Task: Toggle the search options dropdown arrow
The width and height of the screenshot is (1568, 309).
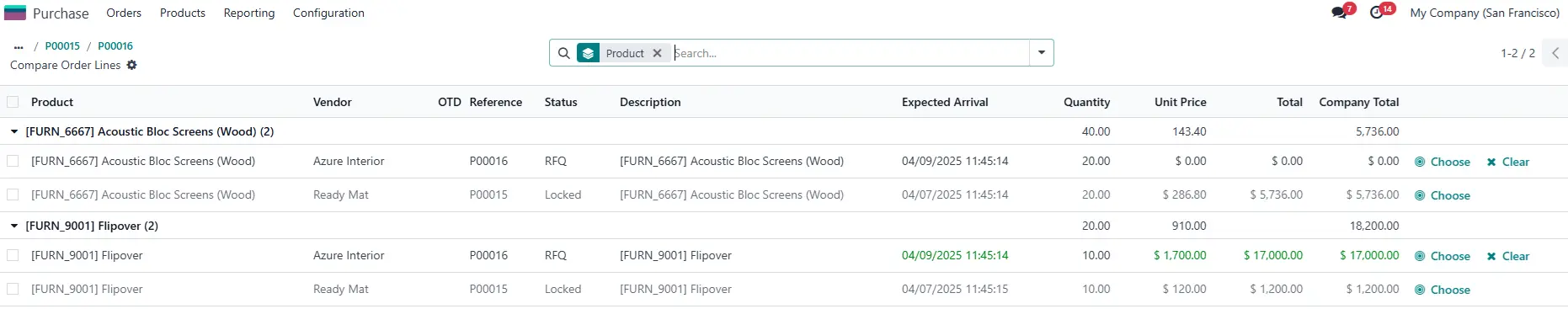Action: click(1042, 53)
